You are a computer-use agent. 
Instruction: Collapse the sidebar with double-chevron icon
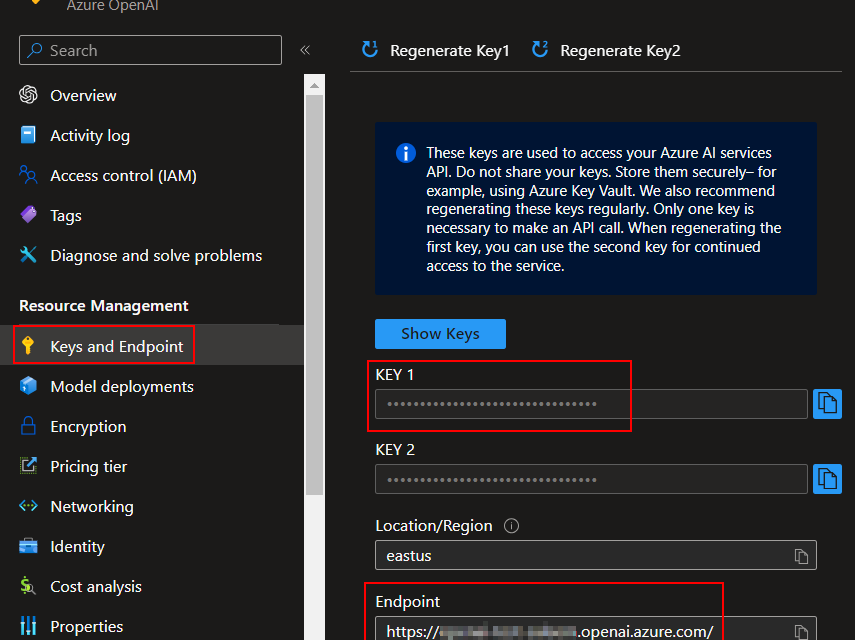click(305, 50)
